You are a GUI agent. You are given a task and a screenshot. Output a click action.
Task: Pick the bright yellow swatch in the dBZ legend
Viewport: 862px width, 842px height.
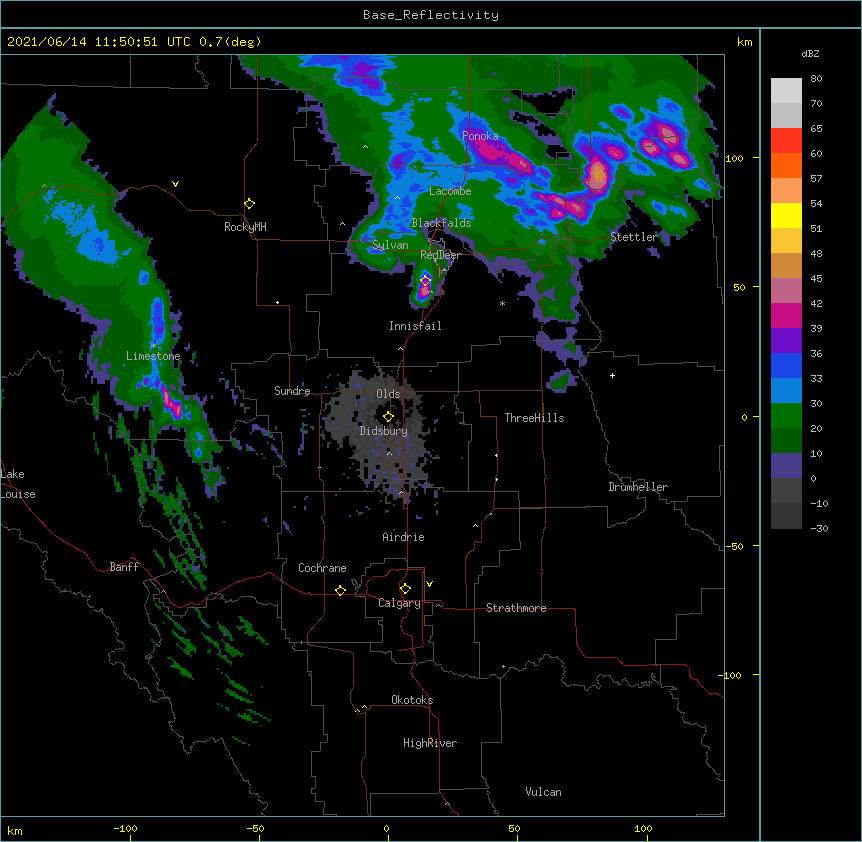click(x=786, y=215)
